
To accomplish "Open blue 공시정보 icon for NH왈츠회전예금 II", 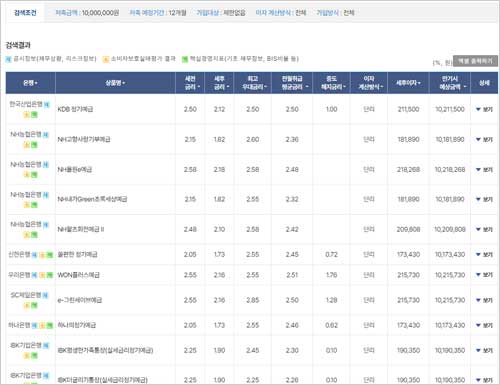I will pos(46,225).
